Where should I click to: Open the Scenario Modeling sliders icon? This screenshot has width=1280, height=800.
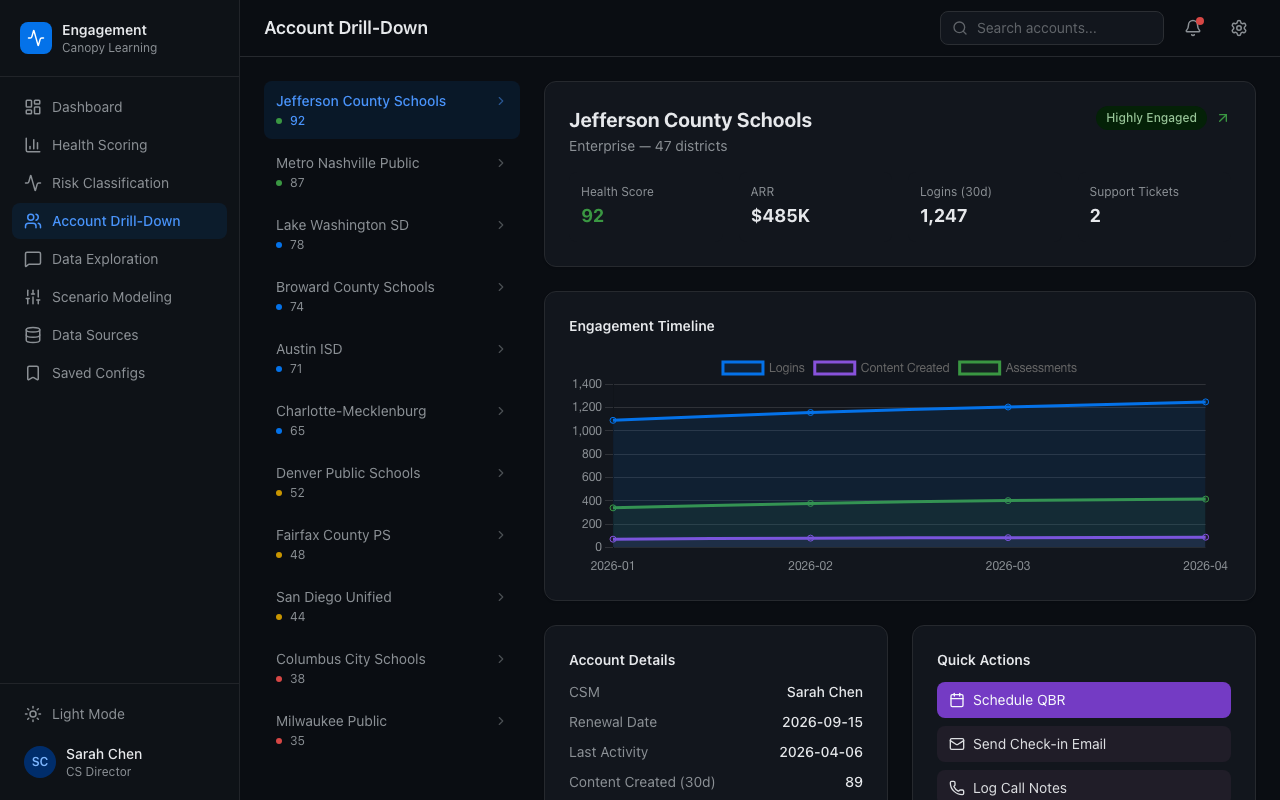click(x=32, y=296)
